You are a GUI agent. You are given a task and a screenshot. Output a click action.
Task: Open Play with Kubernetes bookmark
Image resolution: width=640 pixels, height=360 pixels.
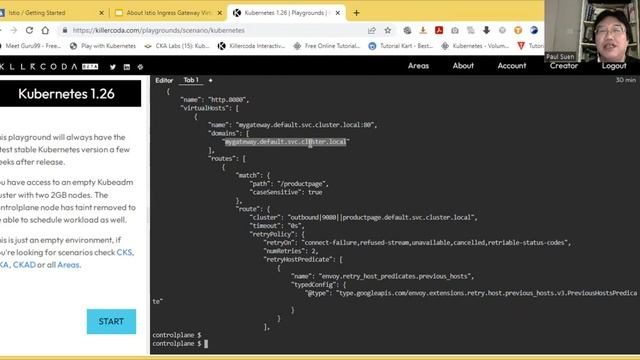(x=103, y=46)
